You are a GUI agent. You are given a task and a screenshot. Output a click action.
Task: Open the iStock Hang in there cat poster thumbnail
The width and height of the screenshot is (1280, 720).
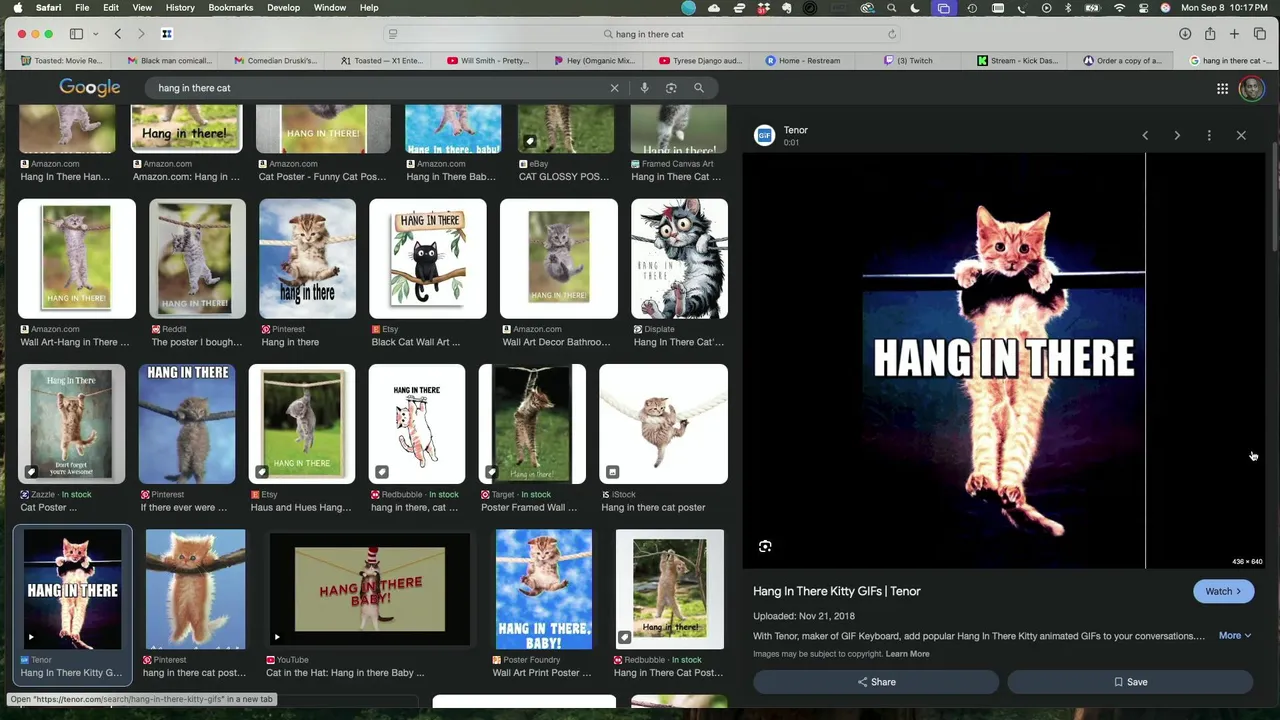pos(663,424)
